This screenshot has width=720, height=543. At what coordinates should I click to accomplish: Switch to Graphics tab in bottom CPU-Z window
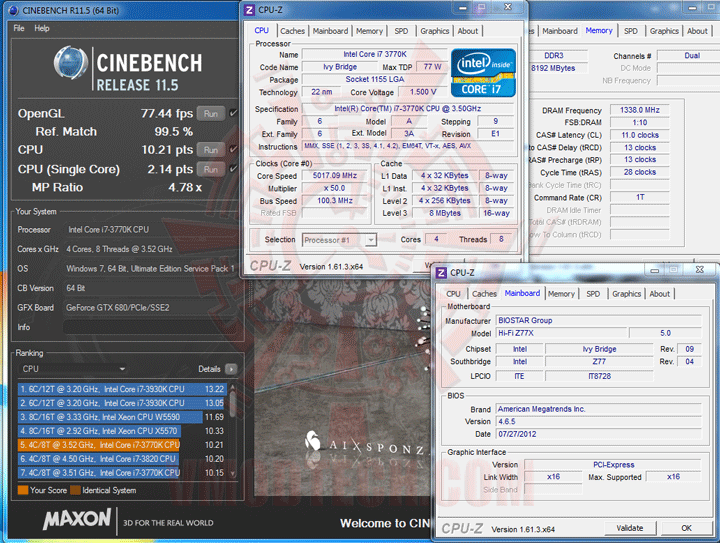pos(627,294)
